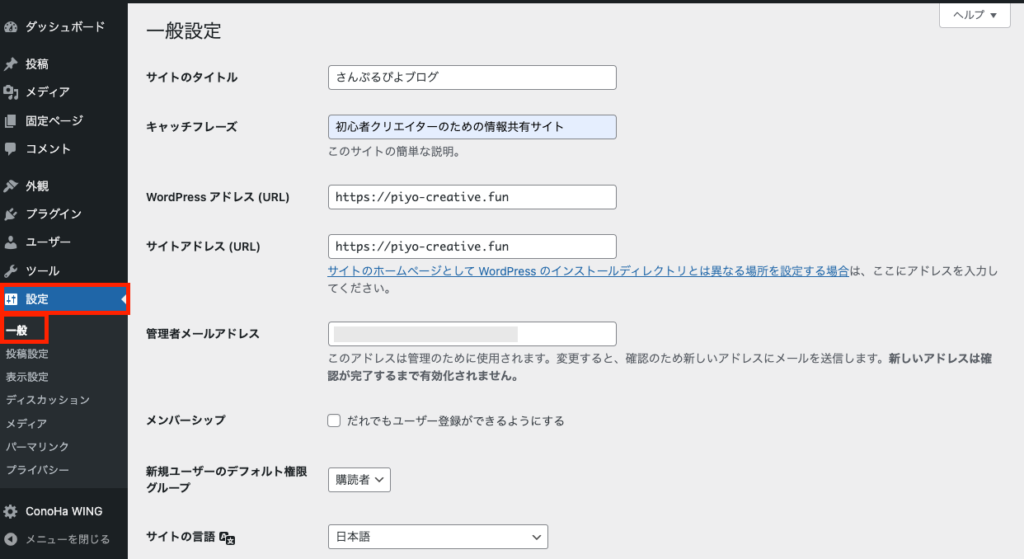1024x559 pixels.
Task: Click the catchphrase tagline text field
Action: [x=472, y=127]
